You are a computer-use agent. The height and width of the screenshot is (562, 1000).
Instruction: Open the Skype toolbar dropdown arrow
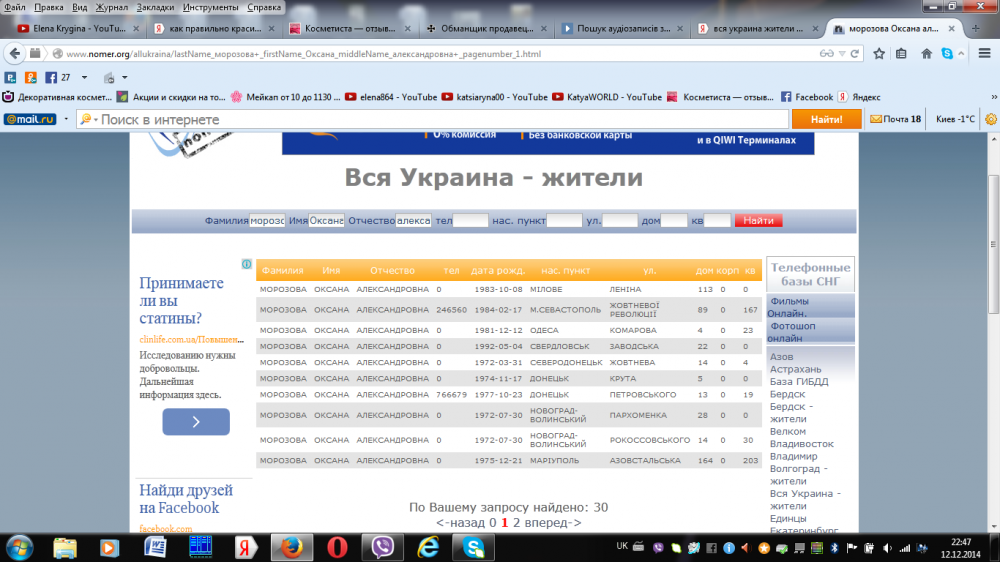pos(960,53)
